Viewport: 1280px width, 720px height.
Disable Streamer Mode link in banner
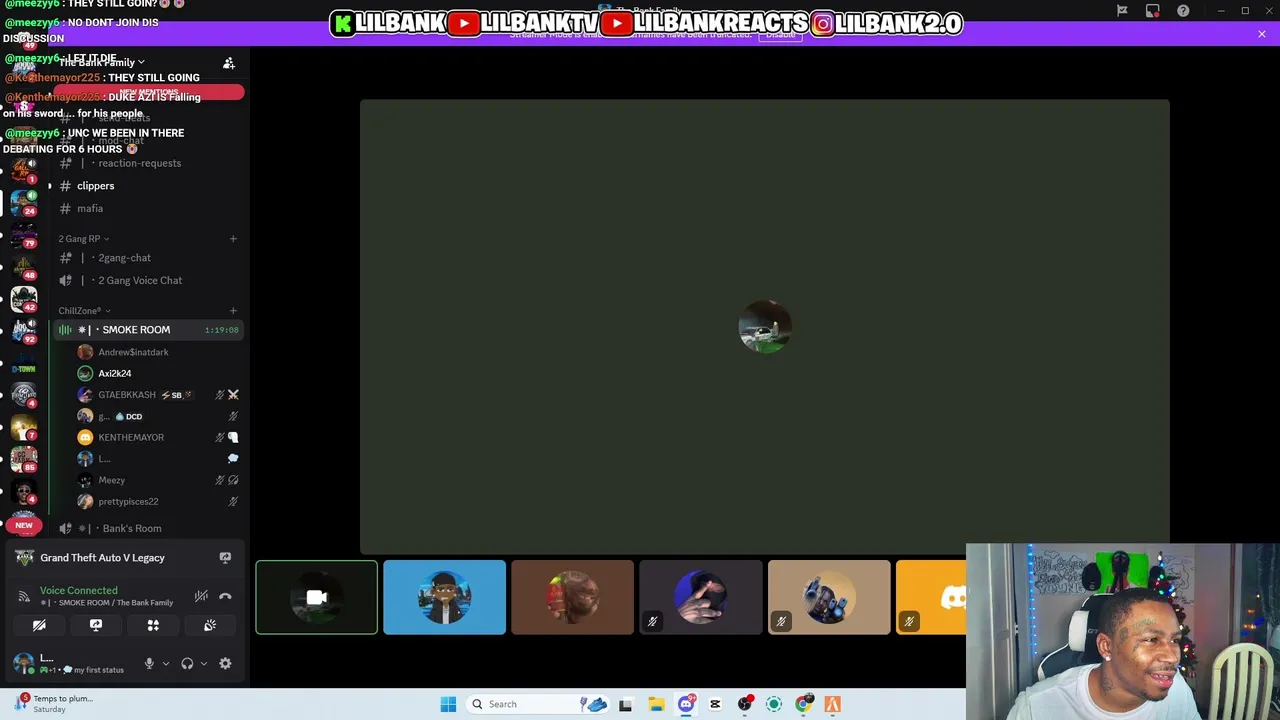pos(780,34)
